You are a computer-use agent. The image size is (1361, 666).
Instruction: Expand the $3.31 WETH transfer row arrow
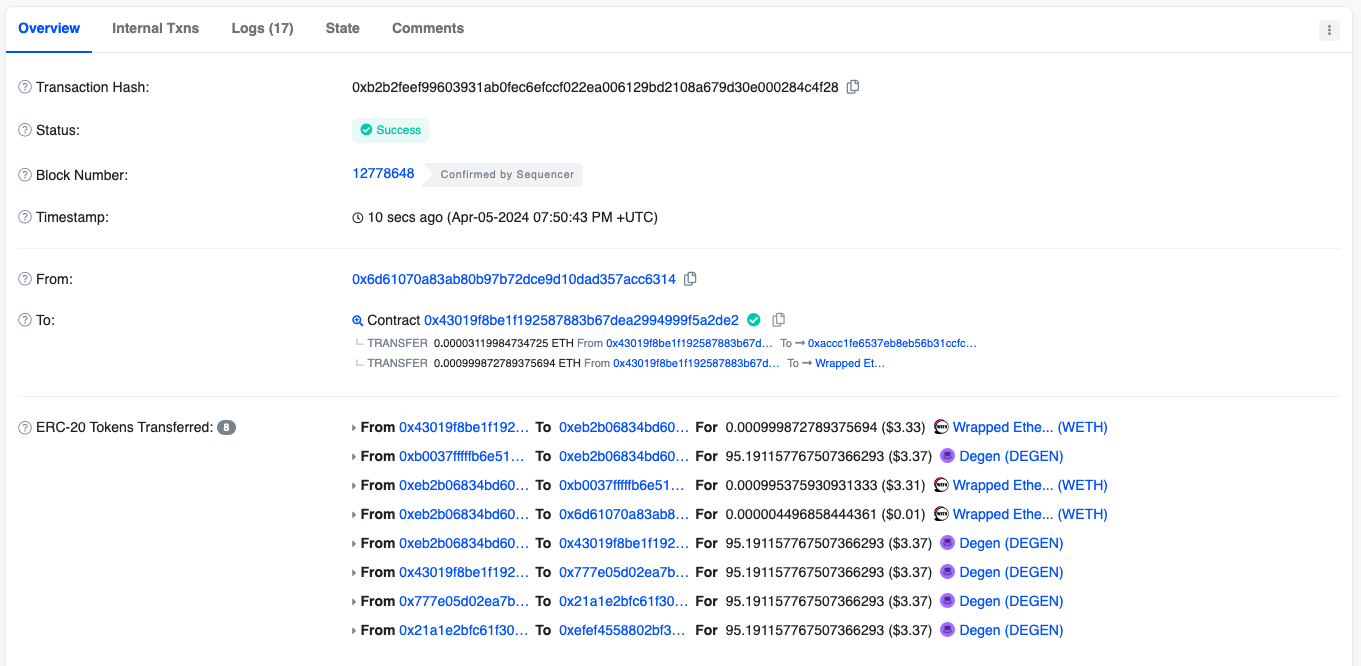354,486
